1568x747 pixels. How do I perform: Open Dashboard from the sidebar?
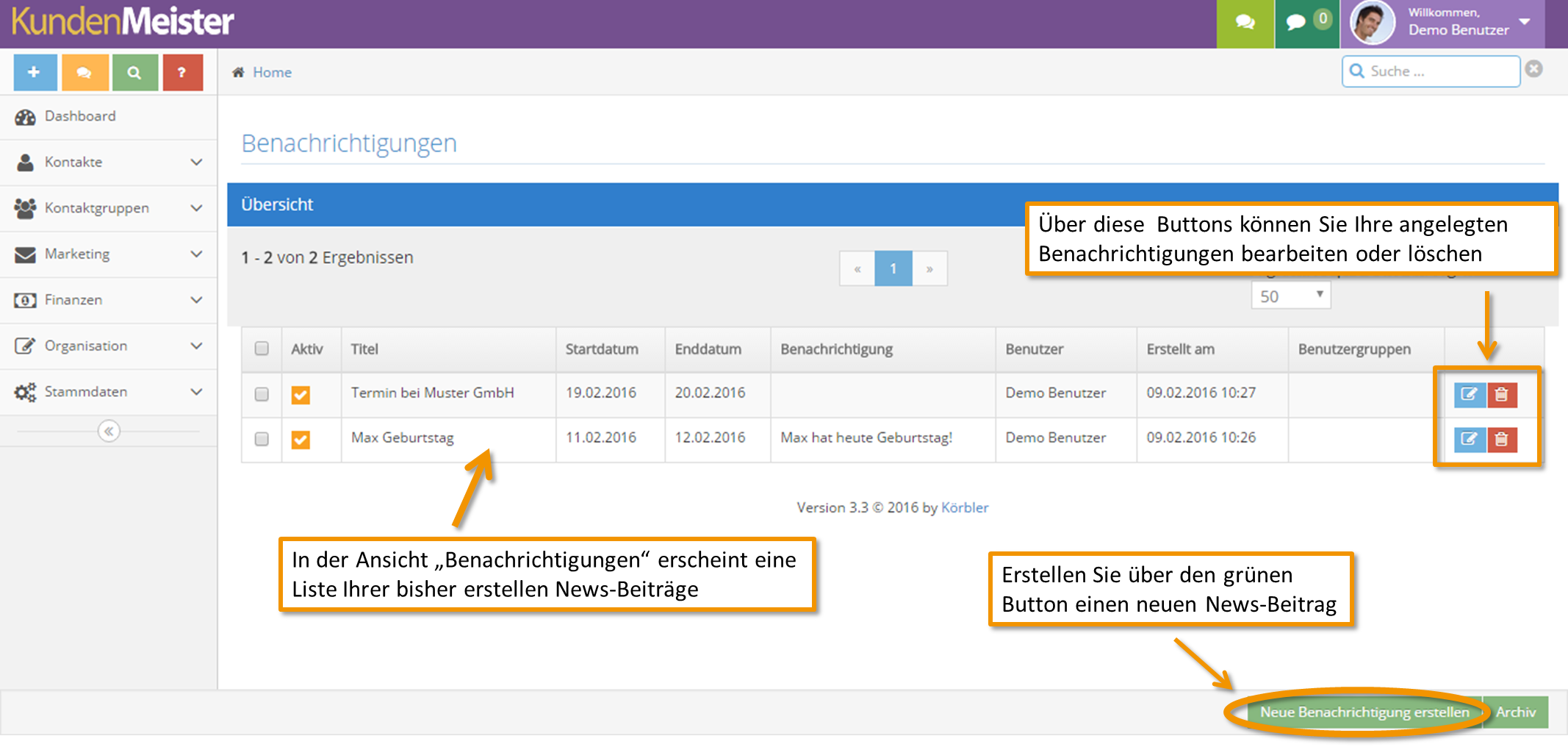pyautogui.click(x=109, y=116)
